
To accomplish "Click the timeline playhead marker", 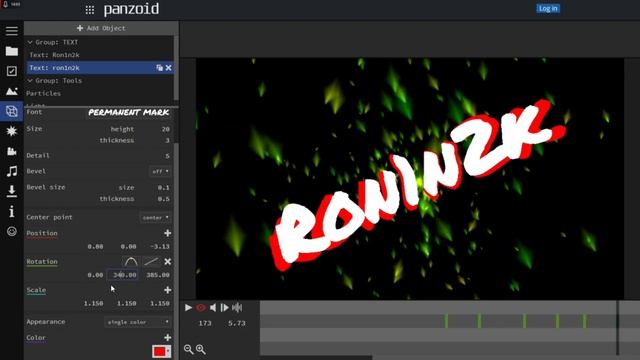I will click(618, 327).
